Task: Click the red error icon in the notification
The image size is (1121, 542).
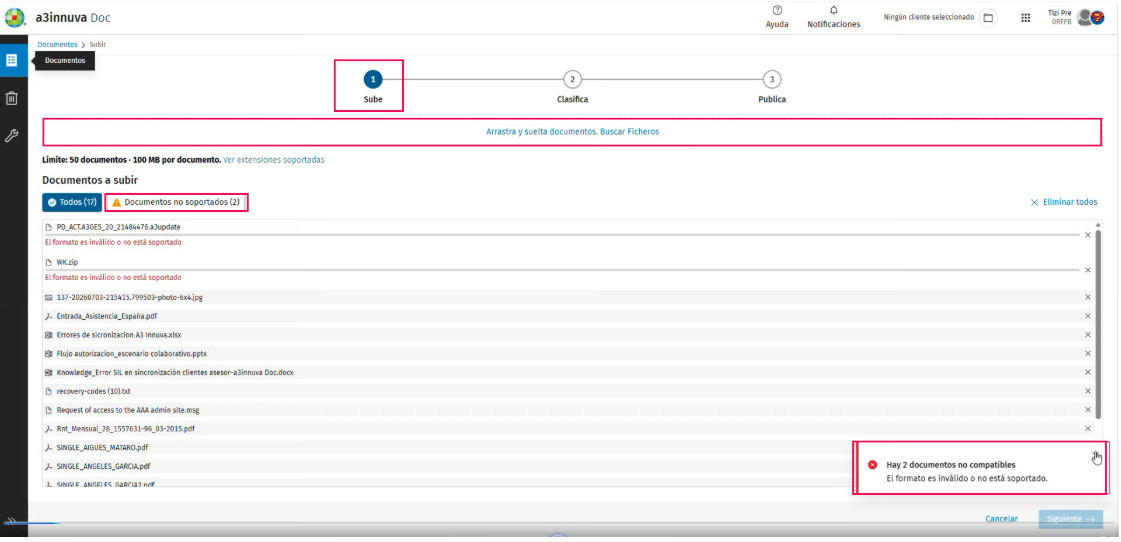Action: pos(872,465)
